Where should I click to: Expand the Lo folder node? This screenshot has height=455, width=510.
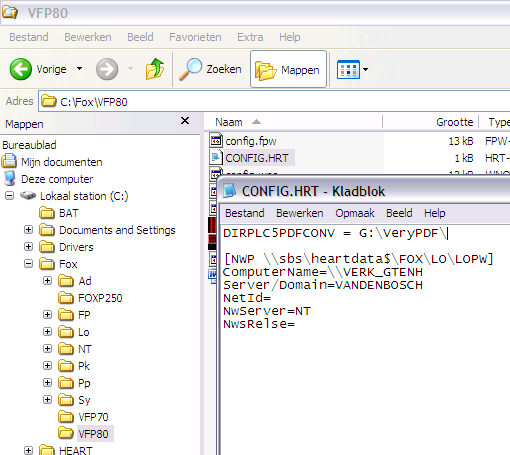(x=48, y=332)
